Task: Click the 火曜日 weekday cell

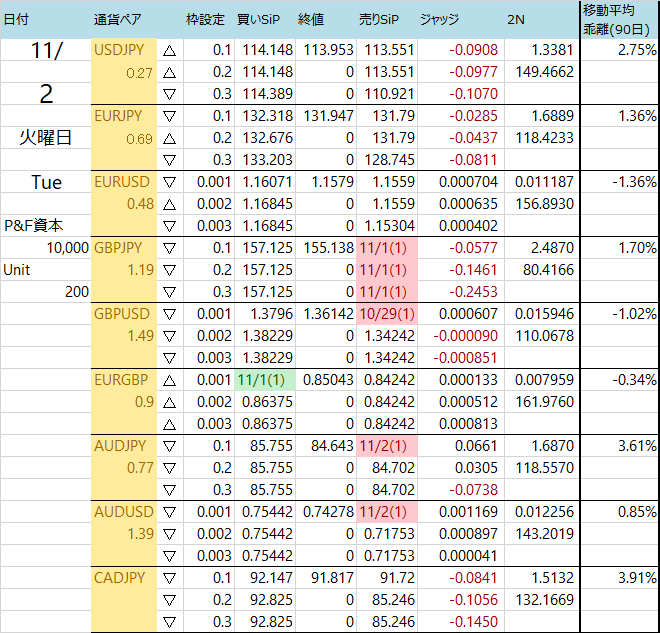Action: tap(45, 138)
